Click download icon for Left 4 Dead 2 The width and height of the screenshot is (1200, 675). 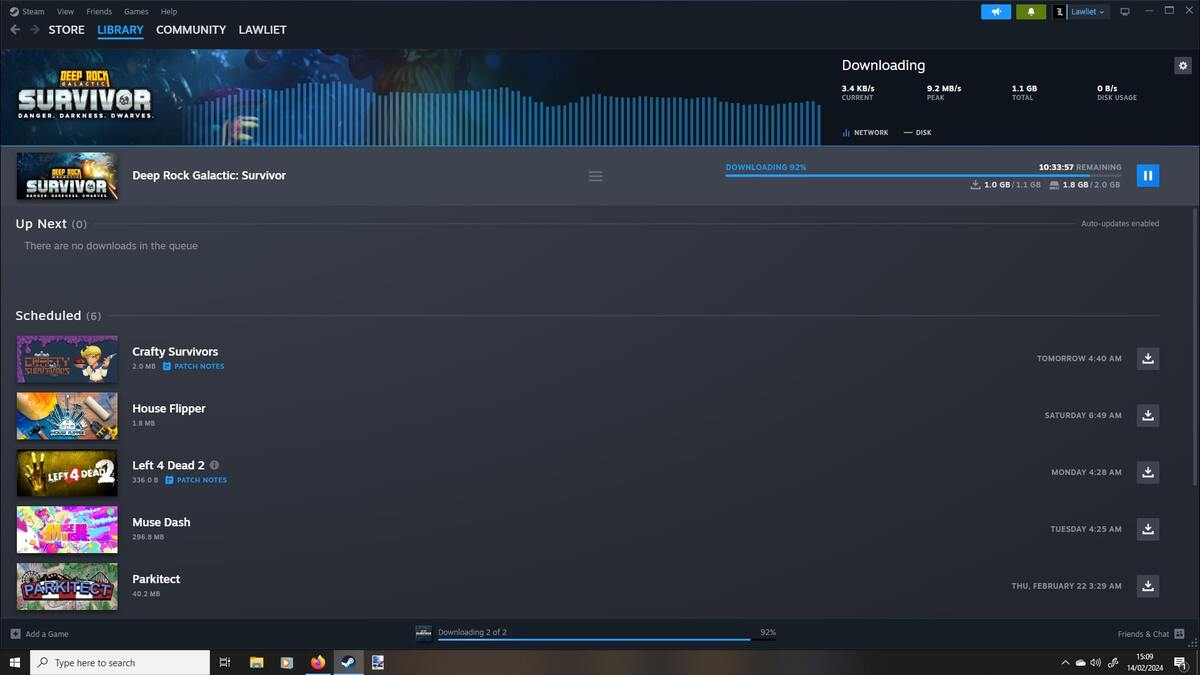point(1148,472)
